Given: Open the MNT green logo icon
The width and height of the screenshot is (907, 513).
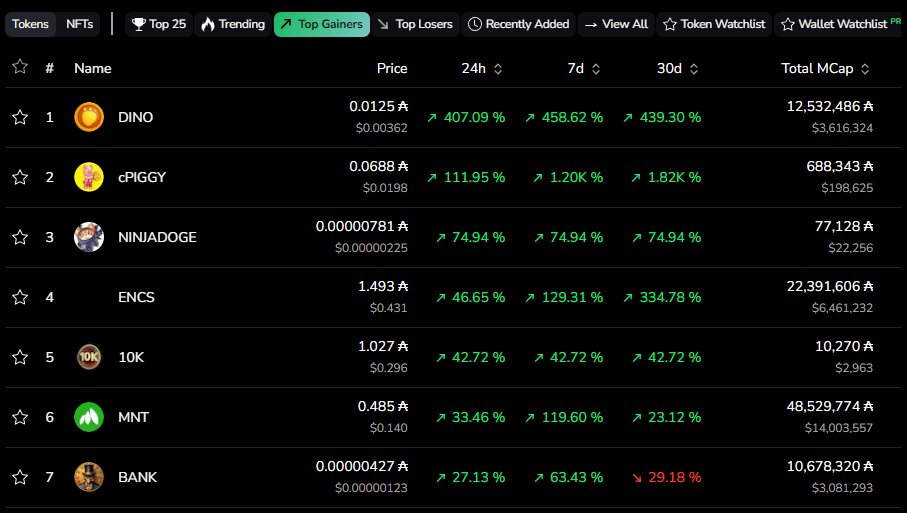Looking at the screenshot, I should click(x=89, y=417).
